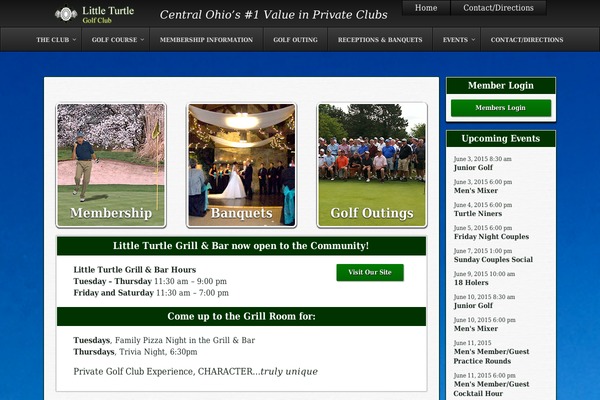Open the Banquets wedding photo tile
Image resolution: width=600 pixels, height=400 pixels.
pyautogui.click(x=241, y=165)
